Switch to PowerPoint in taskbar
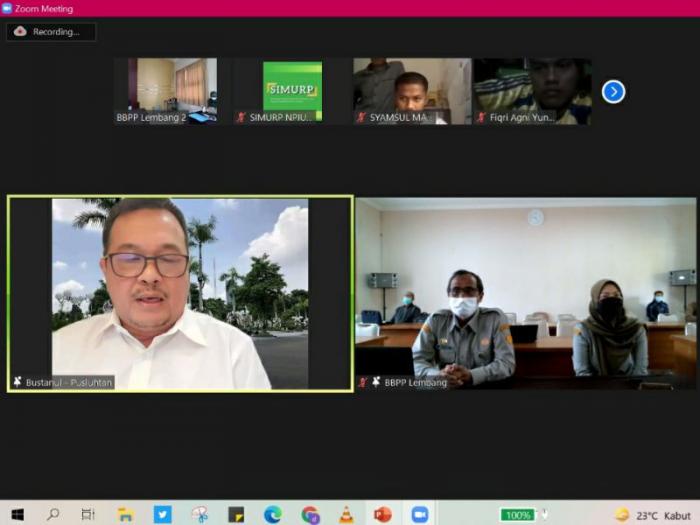This screenshot has width=700, height=525. [382, 514]
